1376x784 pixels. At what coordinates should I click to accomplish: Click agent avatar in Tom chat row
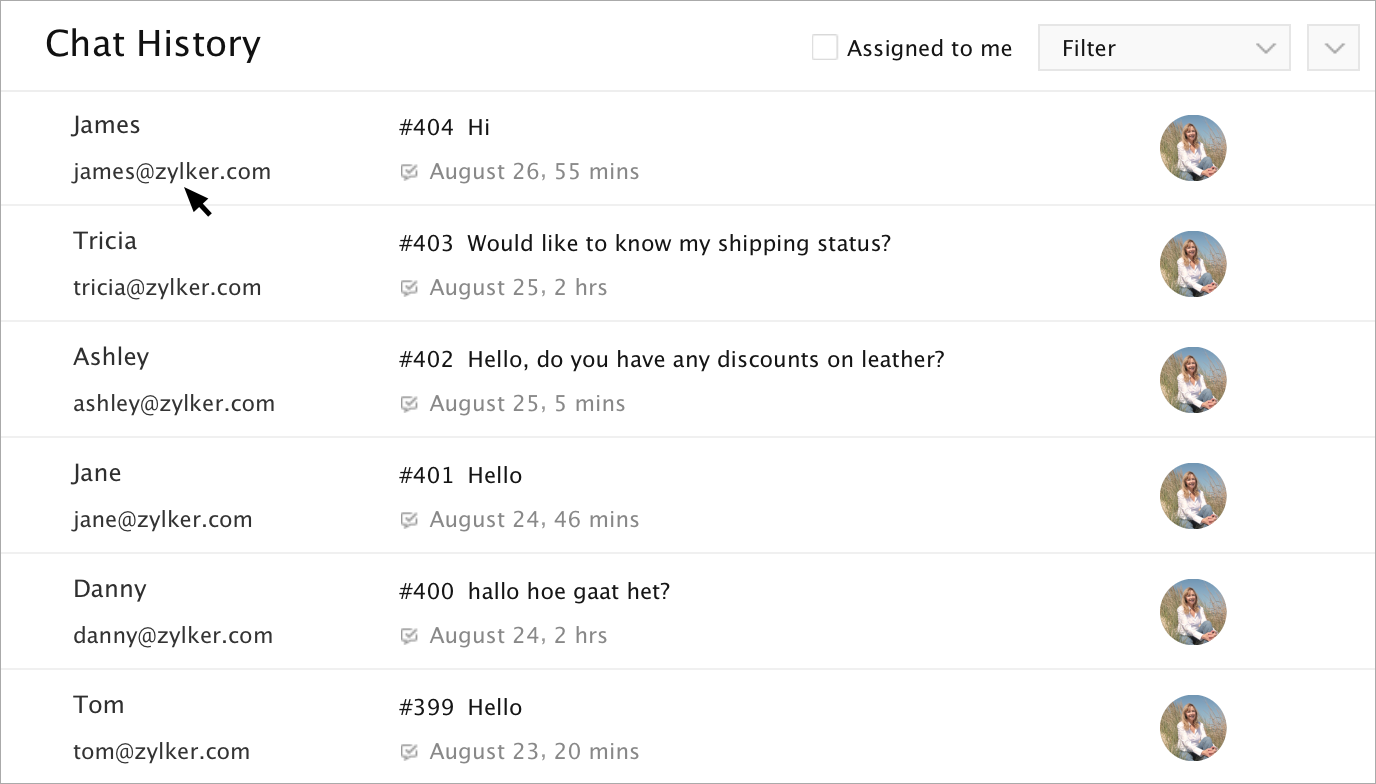click(x=1193, y=728)
